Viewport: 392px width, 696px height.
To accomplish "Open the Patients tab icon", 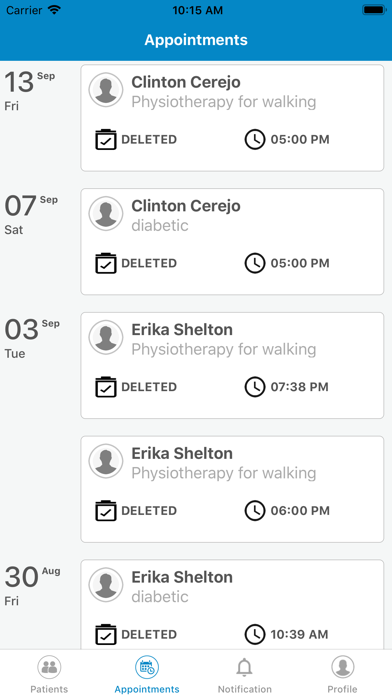I will (49, 667).
